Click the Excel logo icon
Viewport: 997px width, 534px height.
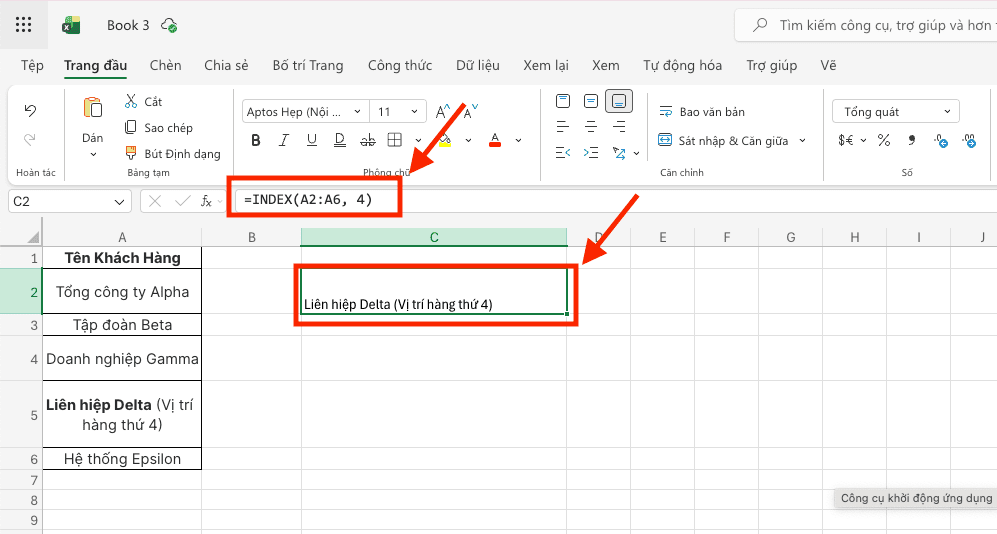(x=71, y=25)
